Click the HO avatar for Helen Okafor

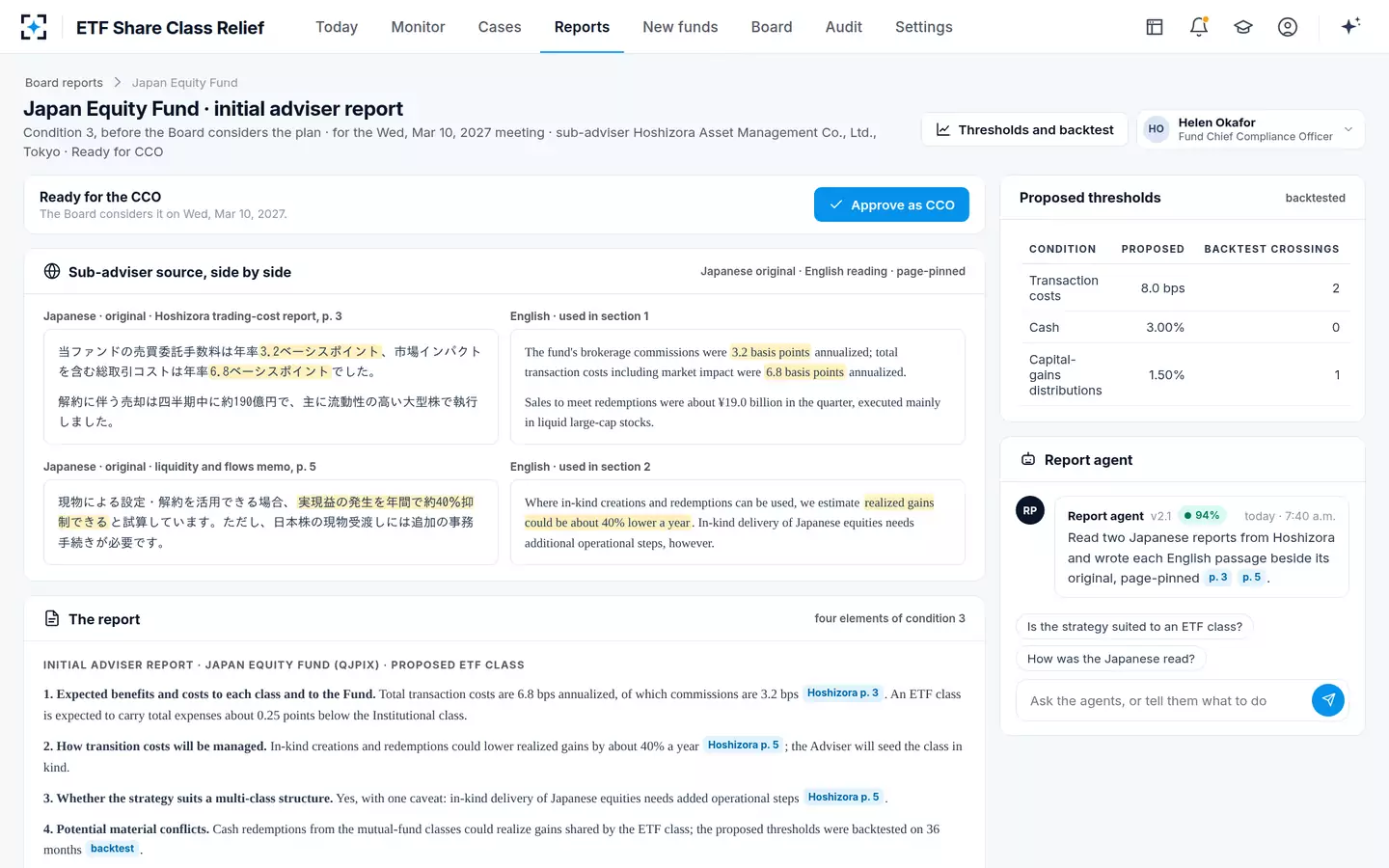pos(1156,129)
